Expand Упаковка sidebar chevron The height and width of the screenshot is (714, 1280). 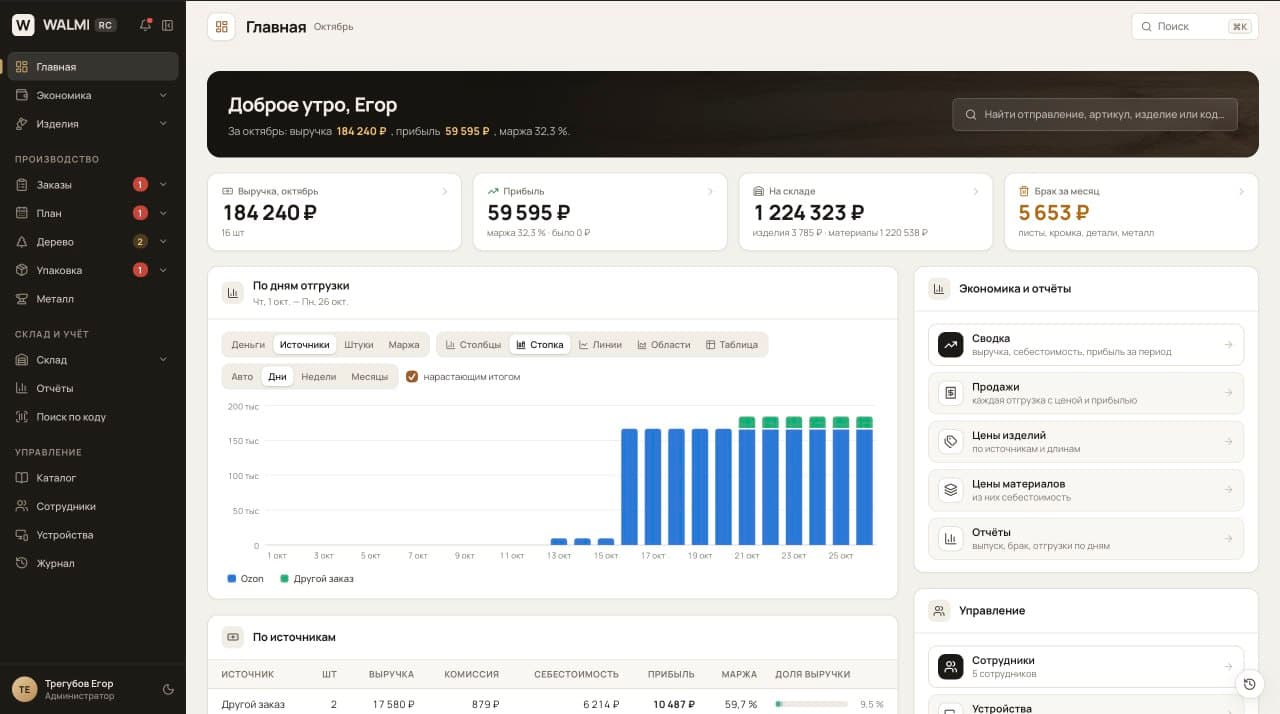click(163, 270)
